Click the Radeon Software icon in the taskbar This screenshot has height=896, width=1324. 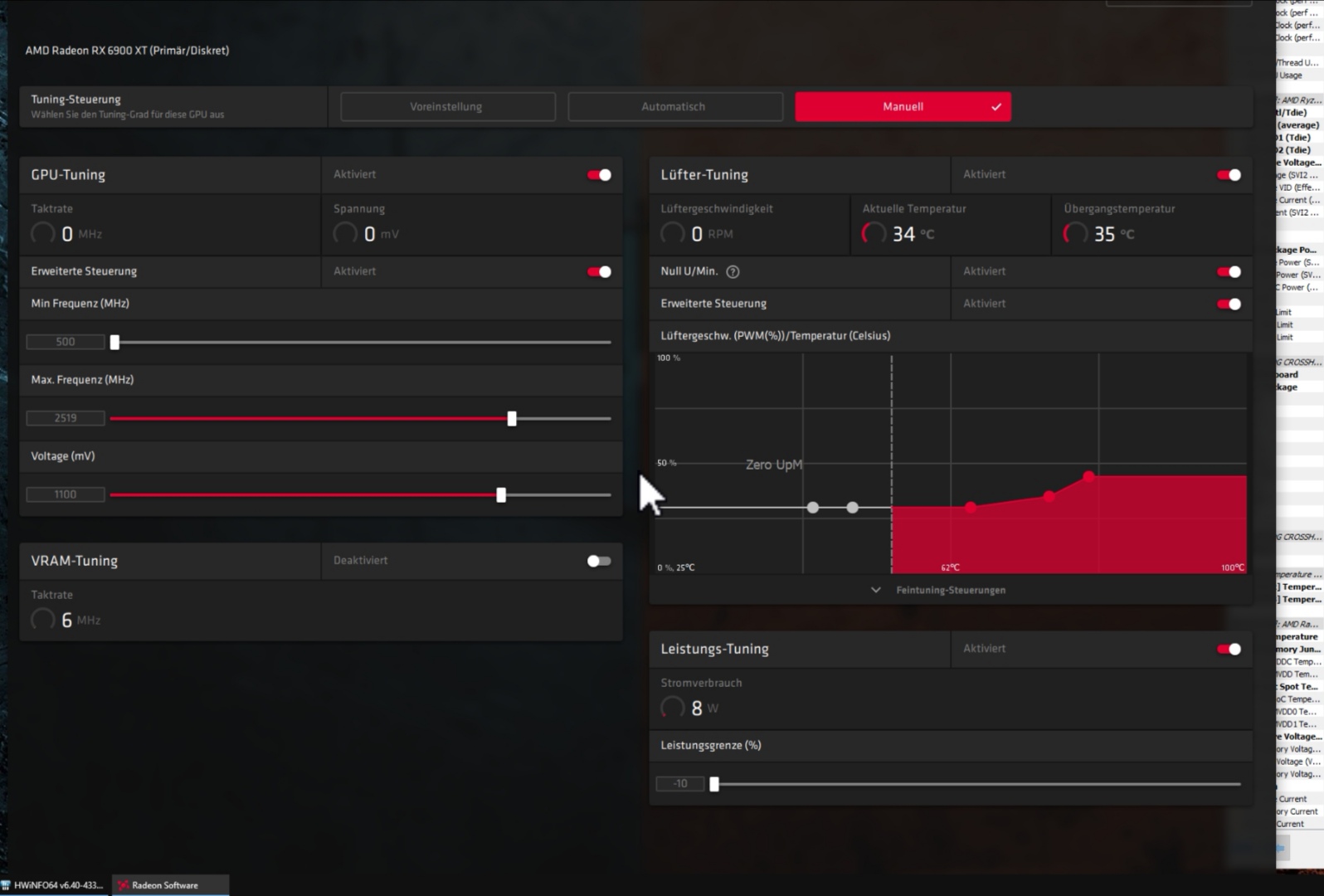pyautogui.click(x=123, y=885)
